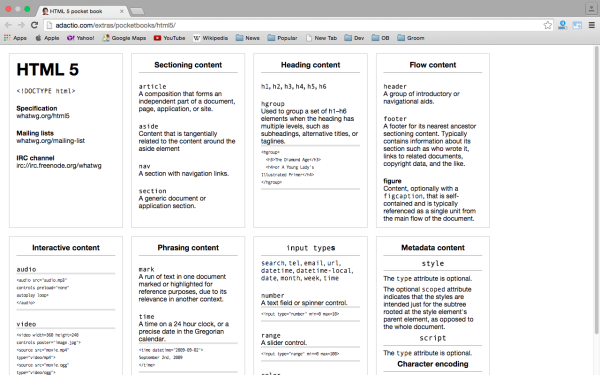600x375 pixels.
Task: Click the footer element term
Action: [395, 119]
